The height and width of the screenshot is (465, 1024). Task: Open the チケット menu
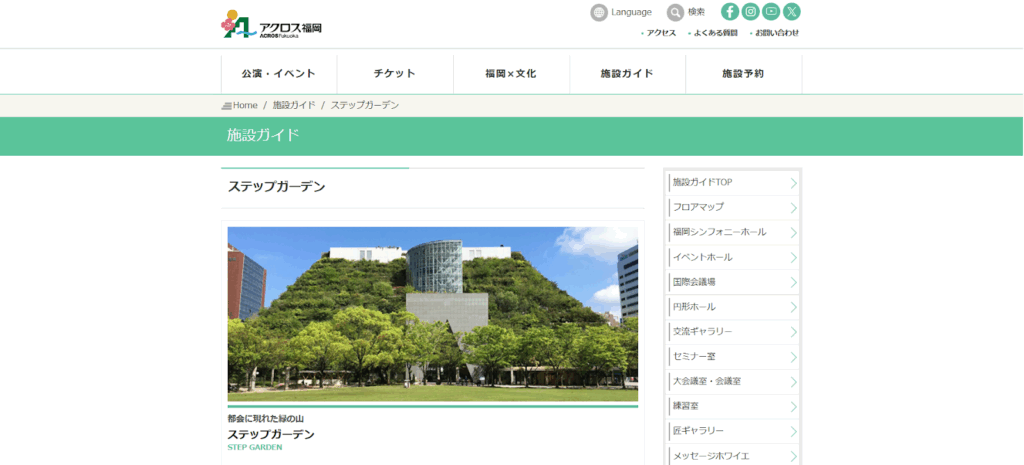(394, 74)
